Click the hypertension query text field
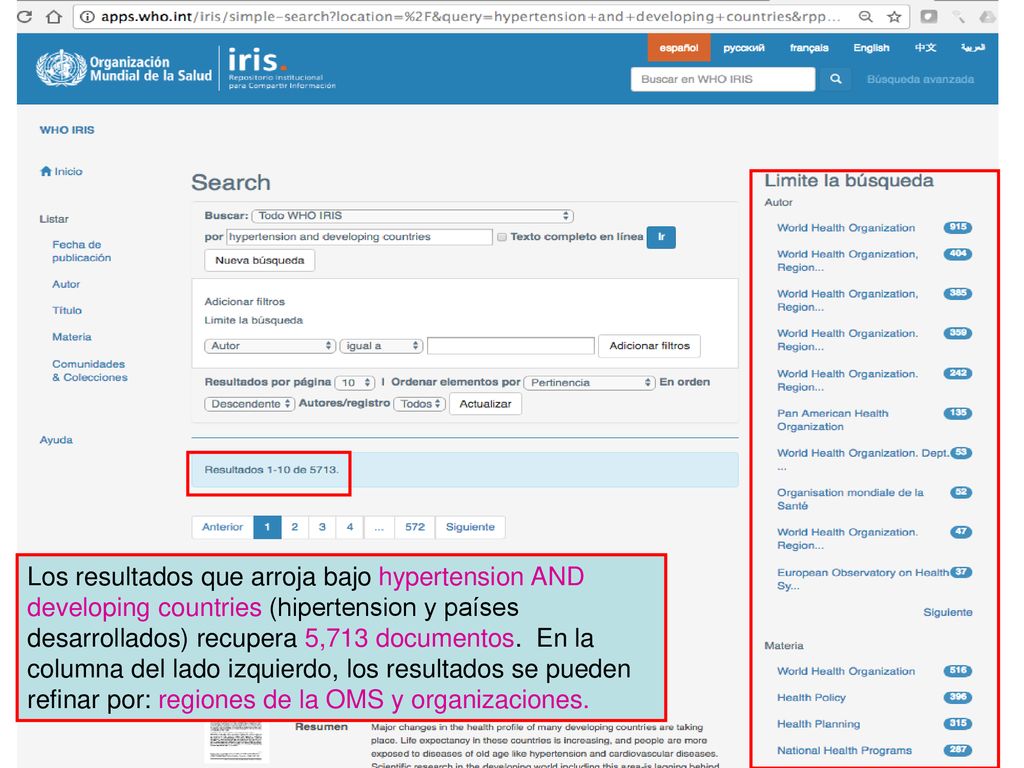 coord(359,237)
